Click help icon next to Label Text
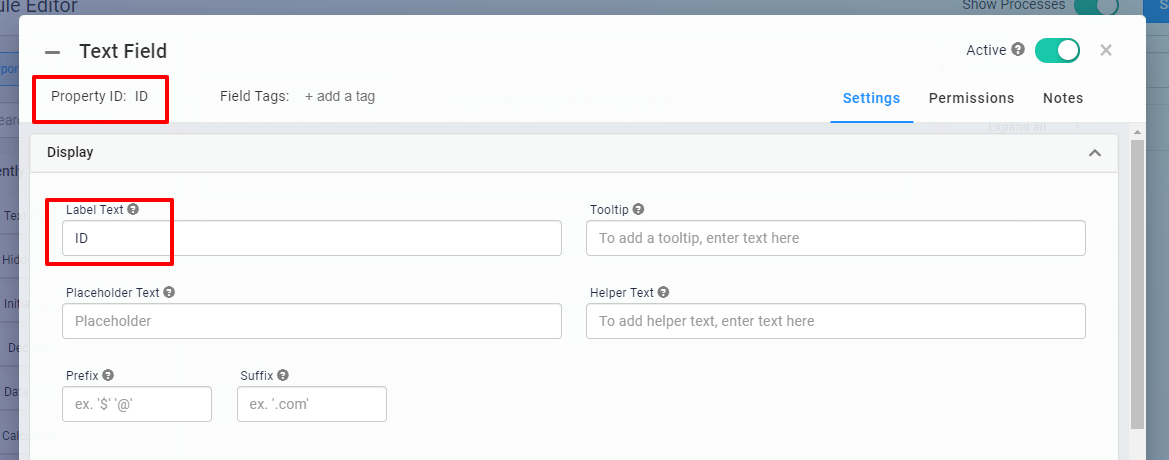1169x460 pixels. point(133,210)
